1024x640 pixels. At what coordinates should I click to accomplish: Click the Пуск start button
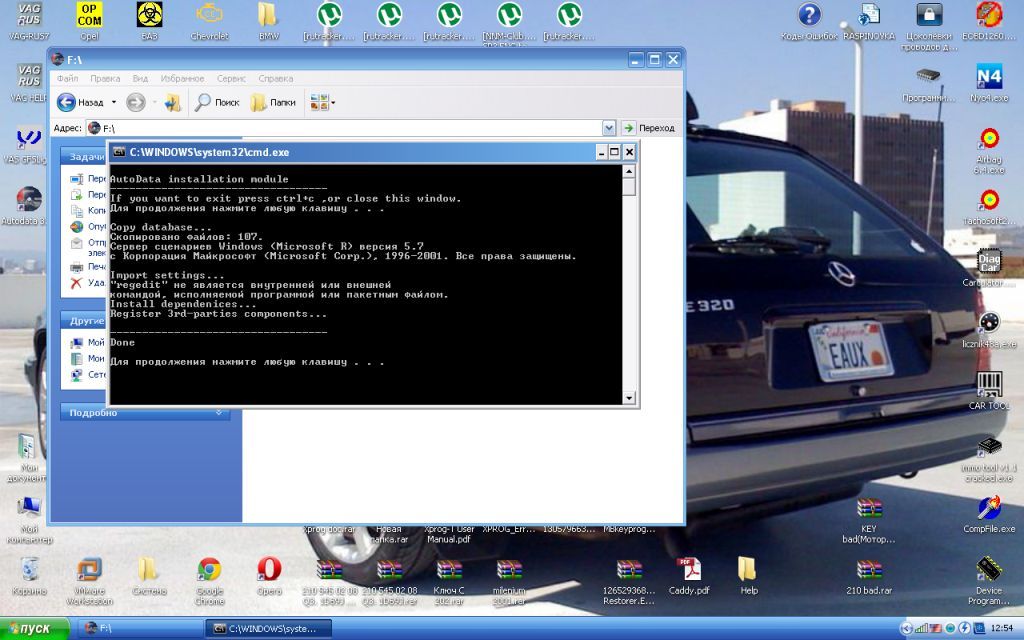36,628
